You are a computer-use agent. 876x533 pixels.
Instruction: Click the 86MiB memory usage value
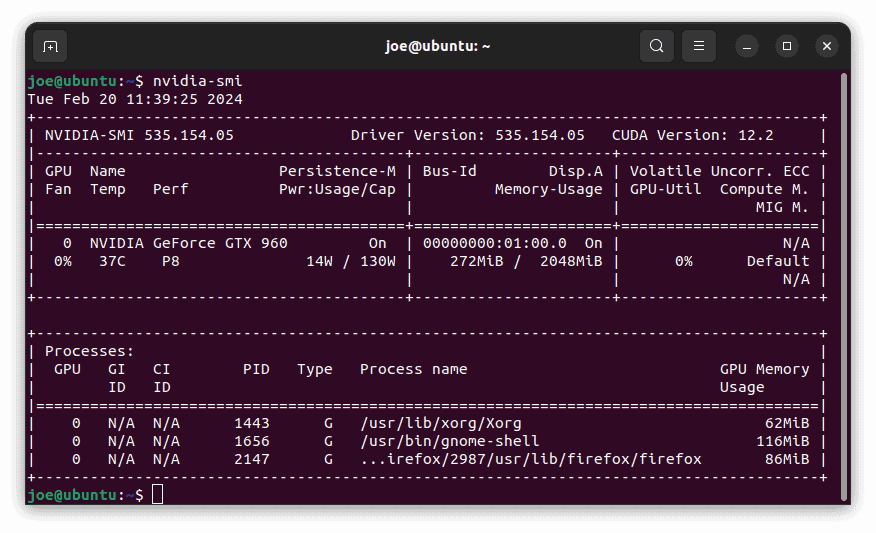pyautogui.click(x=787, y=459)
